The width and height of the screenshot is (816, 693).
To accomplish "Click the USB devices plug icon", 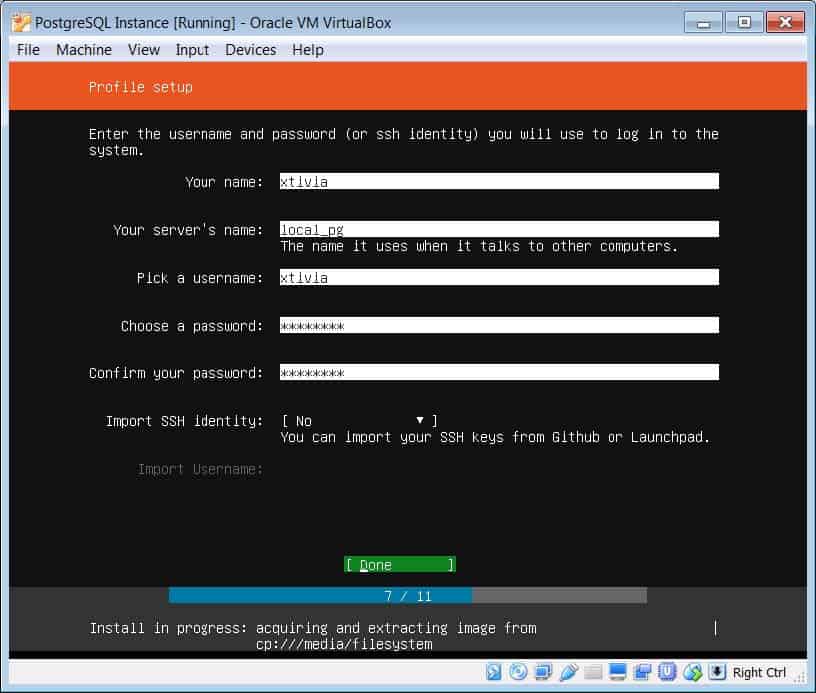I will [568, 672].
